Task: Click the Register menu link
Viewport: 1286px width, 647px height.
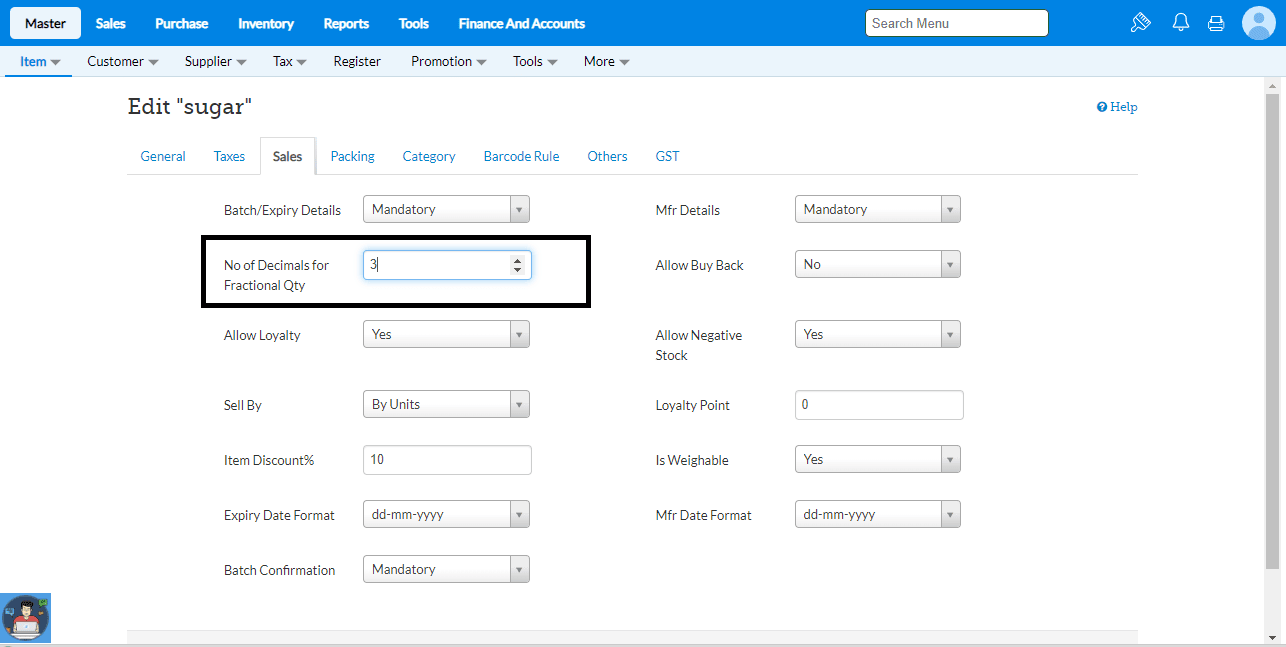Action: (x=357, y=61)
